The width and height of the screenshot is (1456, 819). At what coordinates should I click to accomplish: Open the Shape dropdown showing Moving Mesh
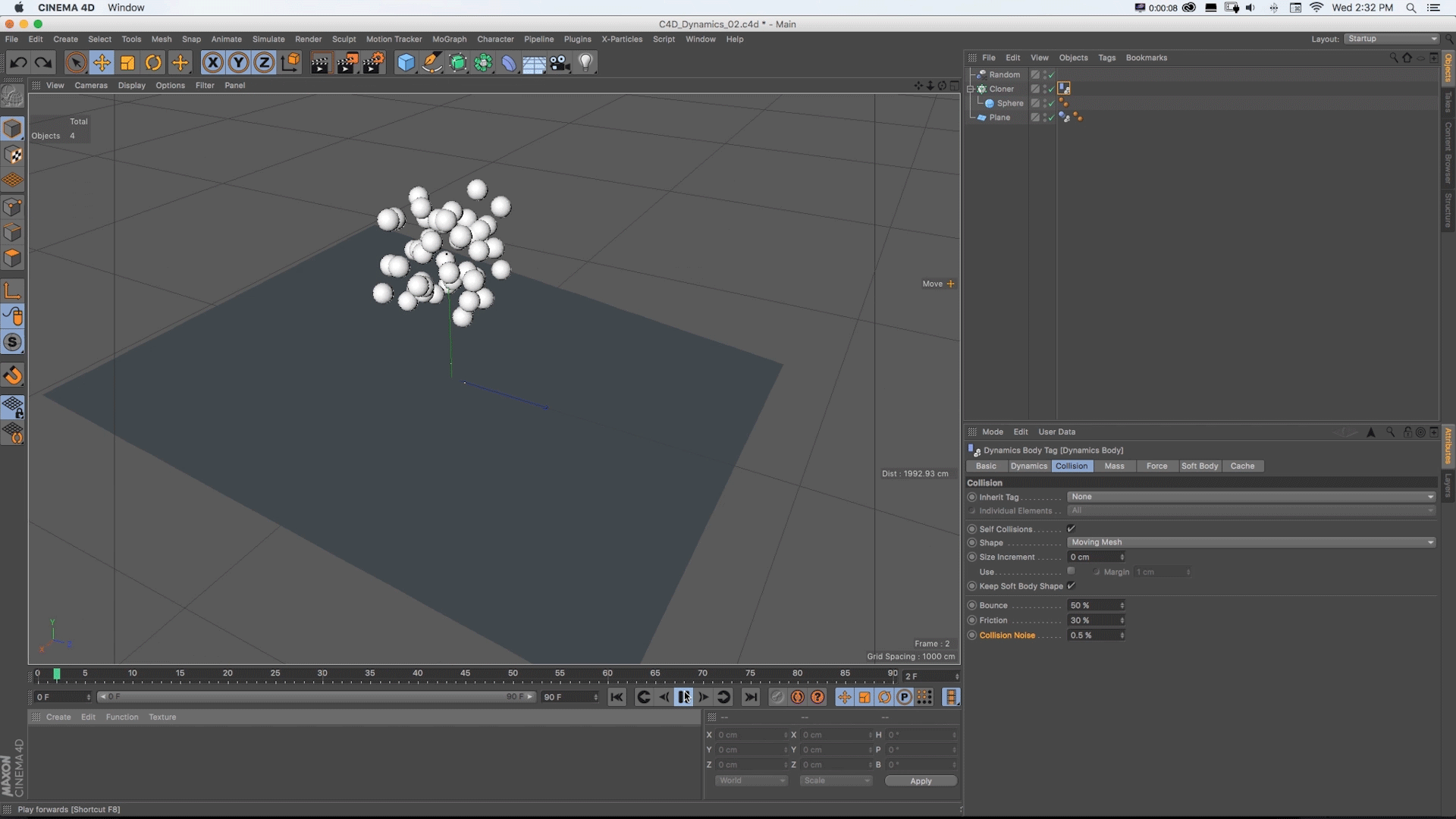pyautogui.click(x=1250, y=542)
